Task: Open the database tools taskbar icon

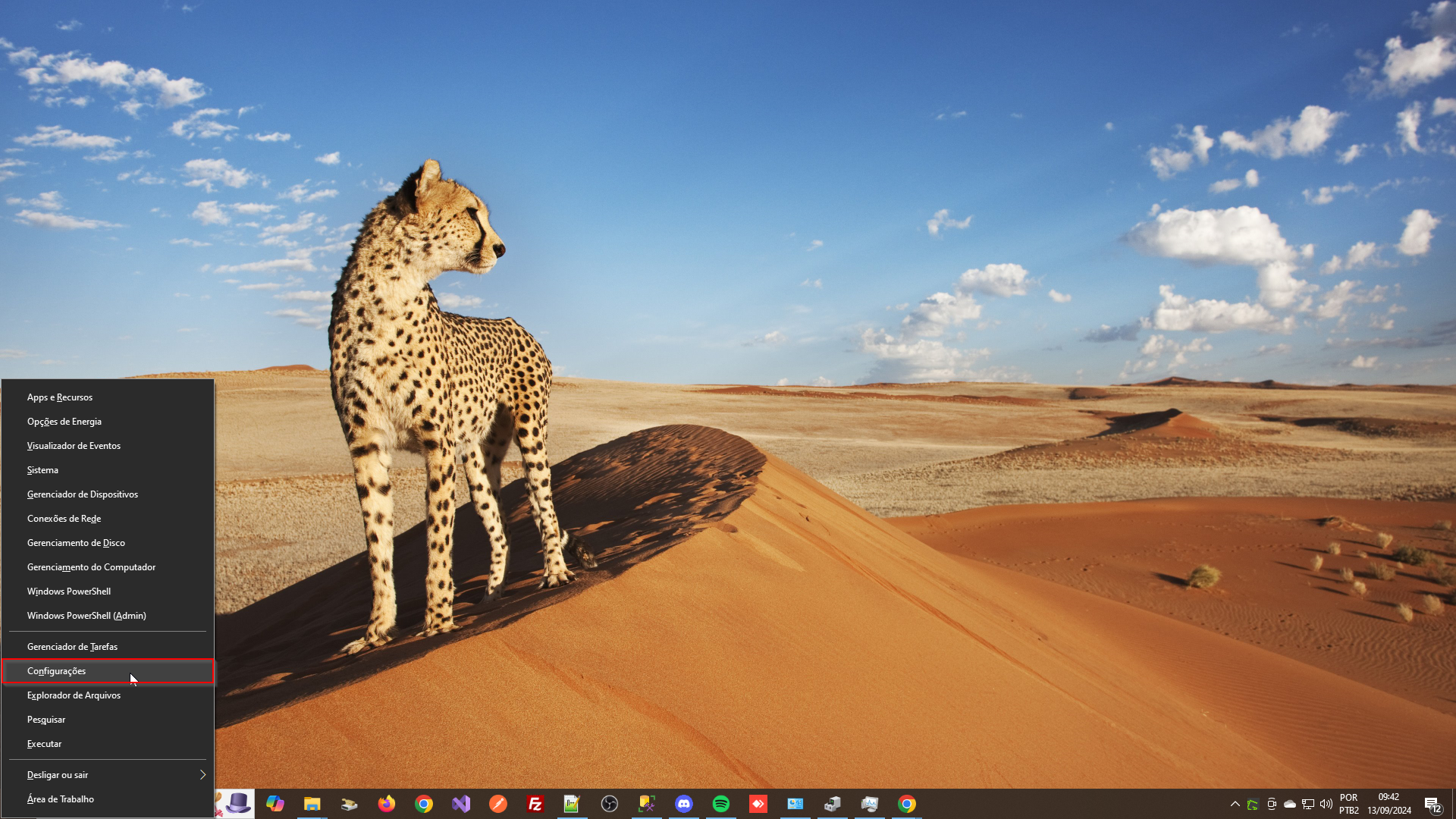Action: pos(646,804)
